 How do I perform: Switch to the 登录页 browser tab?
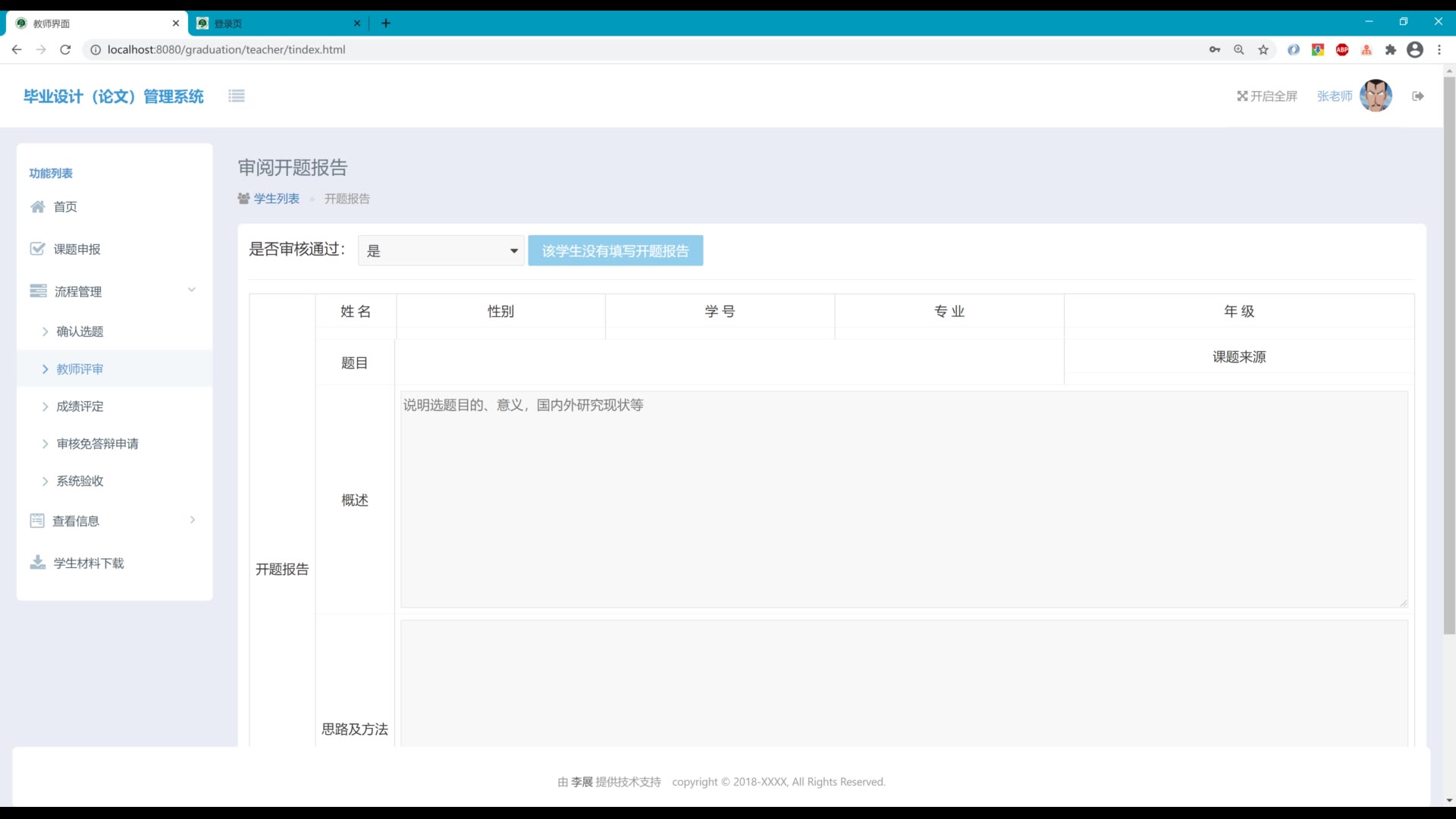tap(273, 24)
